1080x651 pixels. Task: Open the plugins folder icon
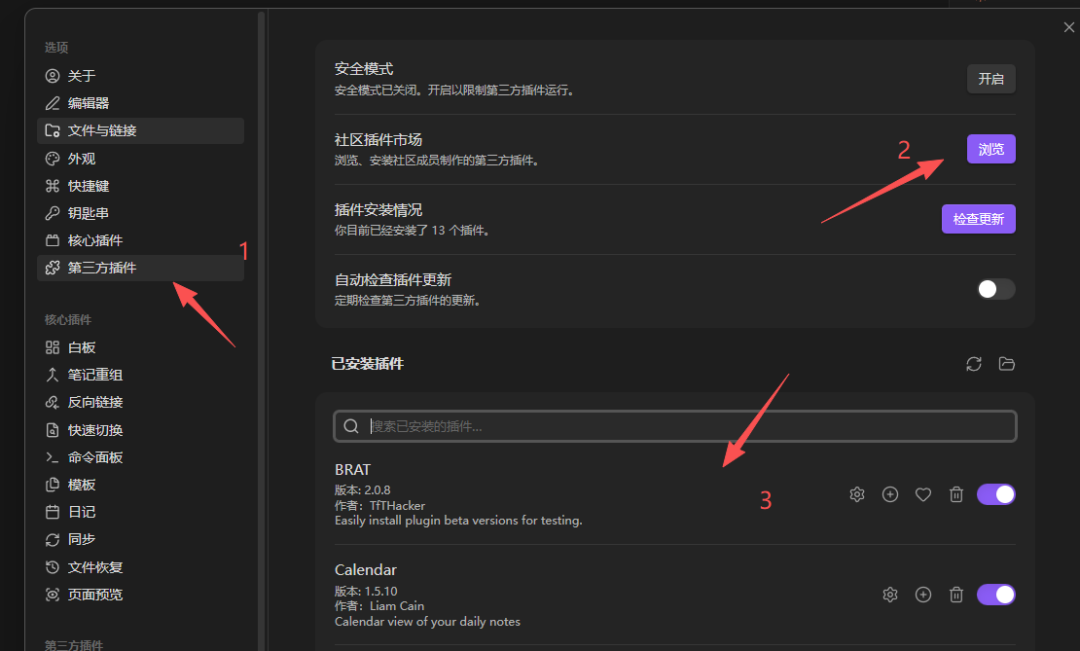pyautogui.click(x=1006, y=364)
